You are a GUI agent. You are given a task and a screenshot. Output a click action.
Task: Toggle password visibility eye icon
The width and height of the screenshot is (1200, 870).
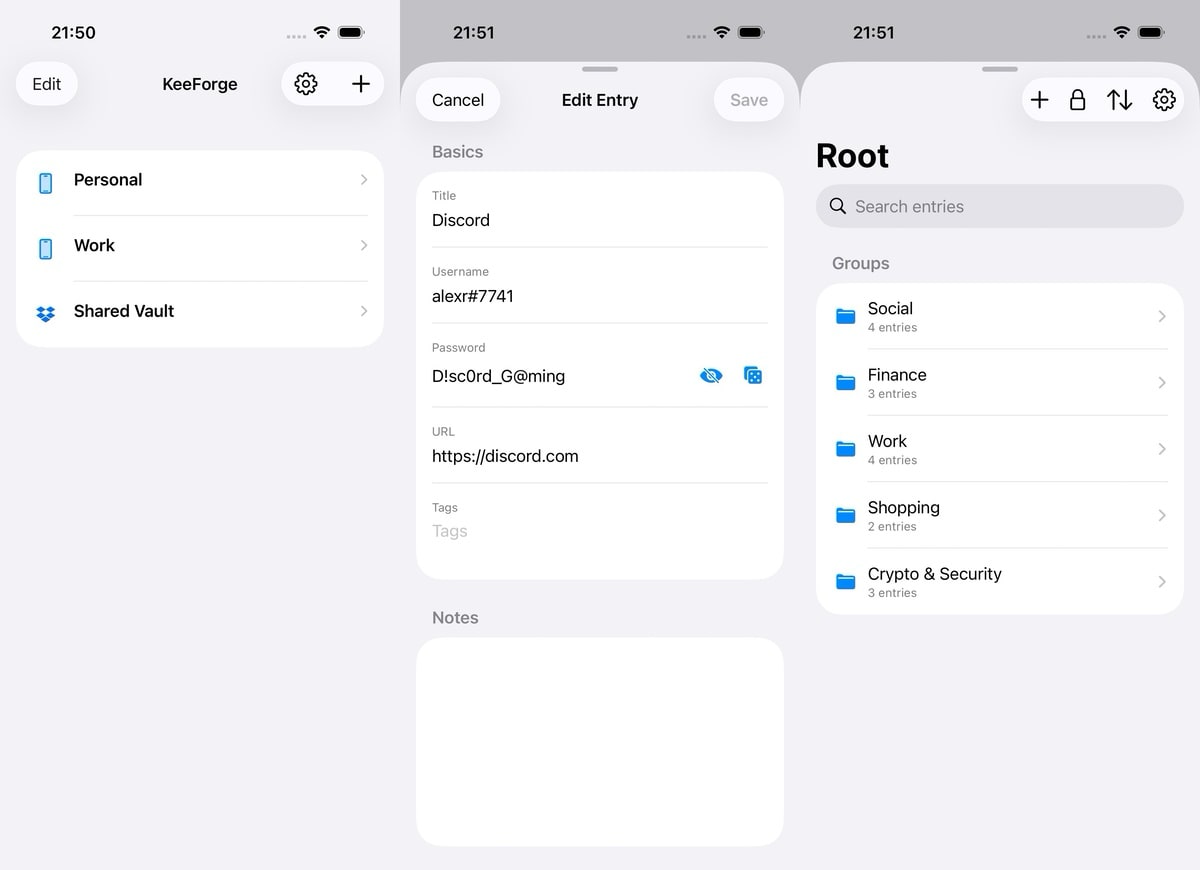coord(711,376)
